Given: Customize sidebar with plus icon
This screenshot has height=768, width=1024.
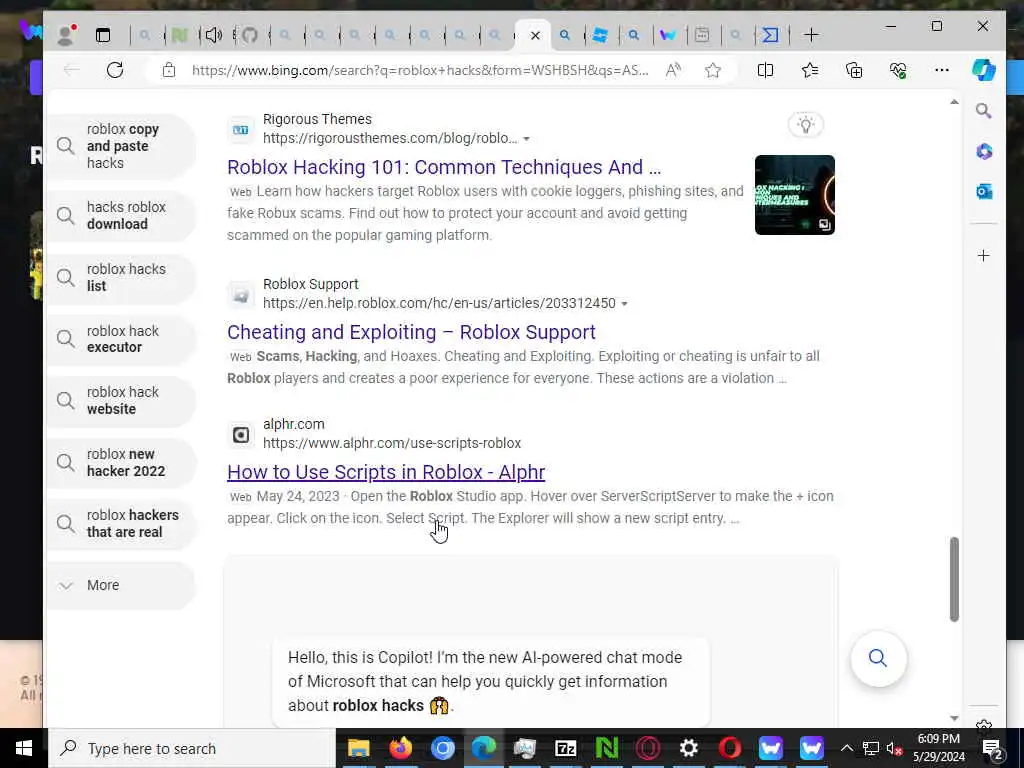Looking at the screenshot, I should point(984,255).
